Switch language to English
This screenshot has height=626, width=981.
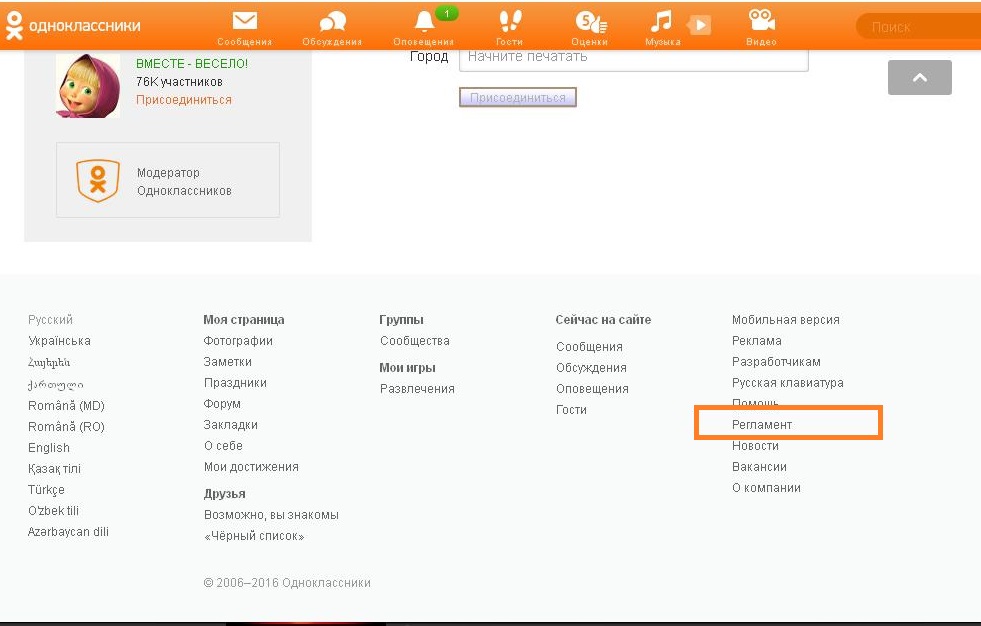coord(49,448)
